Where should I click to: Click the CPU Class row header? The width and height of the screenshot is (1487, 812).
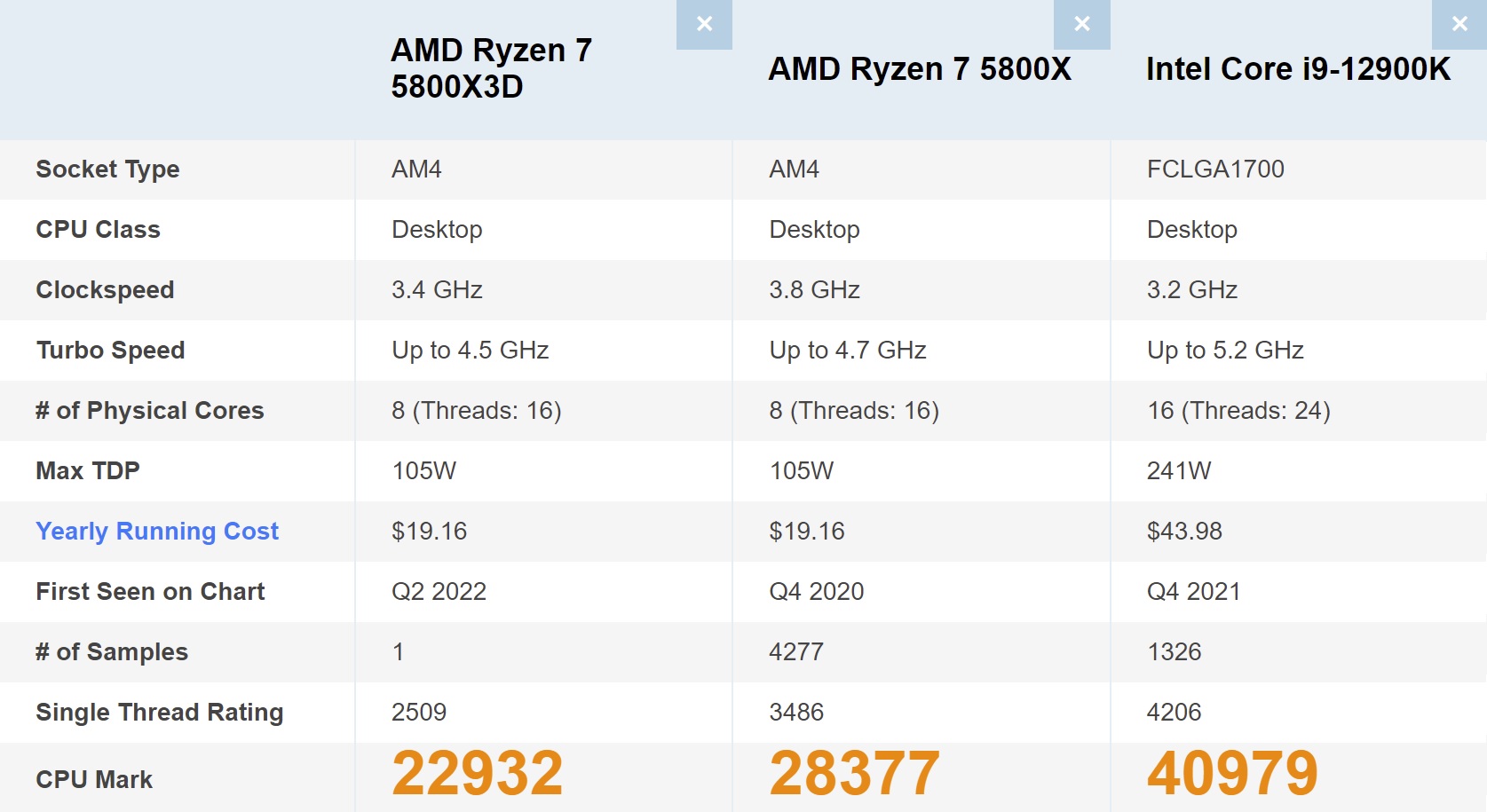pos(98,229)
